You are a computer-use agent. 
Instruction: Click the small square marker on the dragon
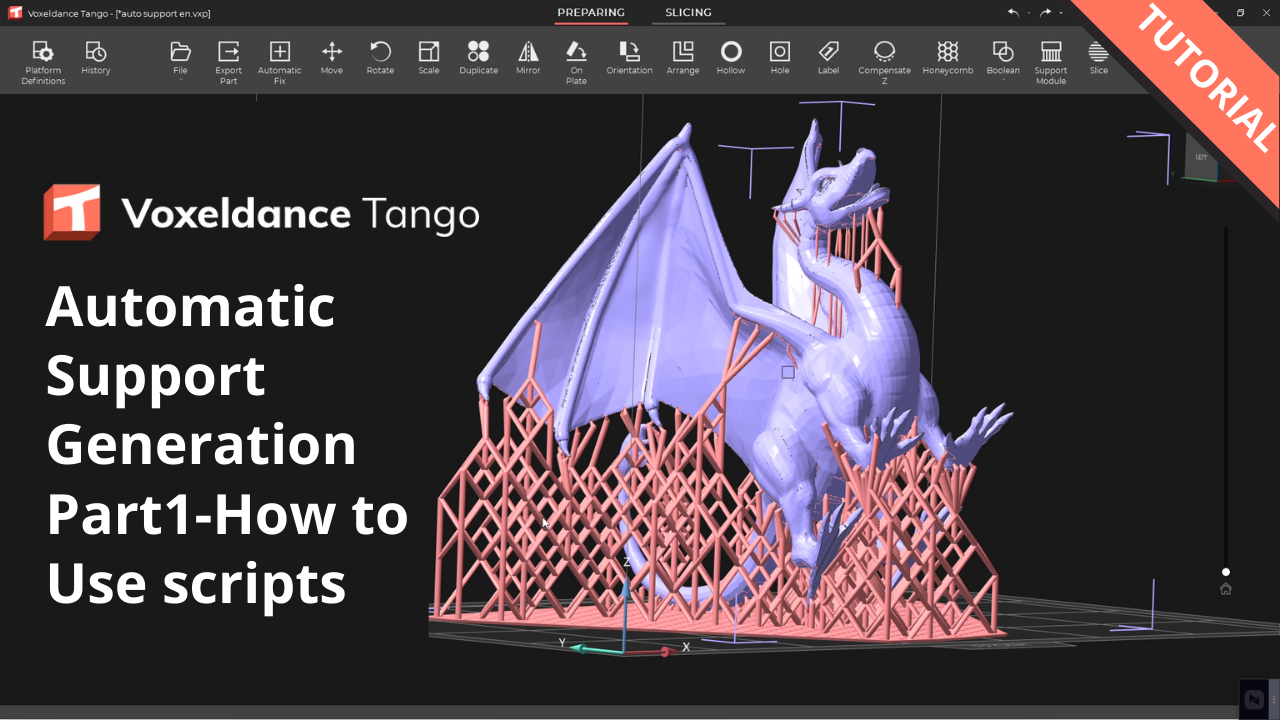[x=788, y=372]
